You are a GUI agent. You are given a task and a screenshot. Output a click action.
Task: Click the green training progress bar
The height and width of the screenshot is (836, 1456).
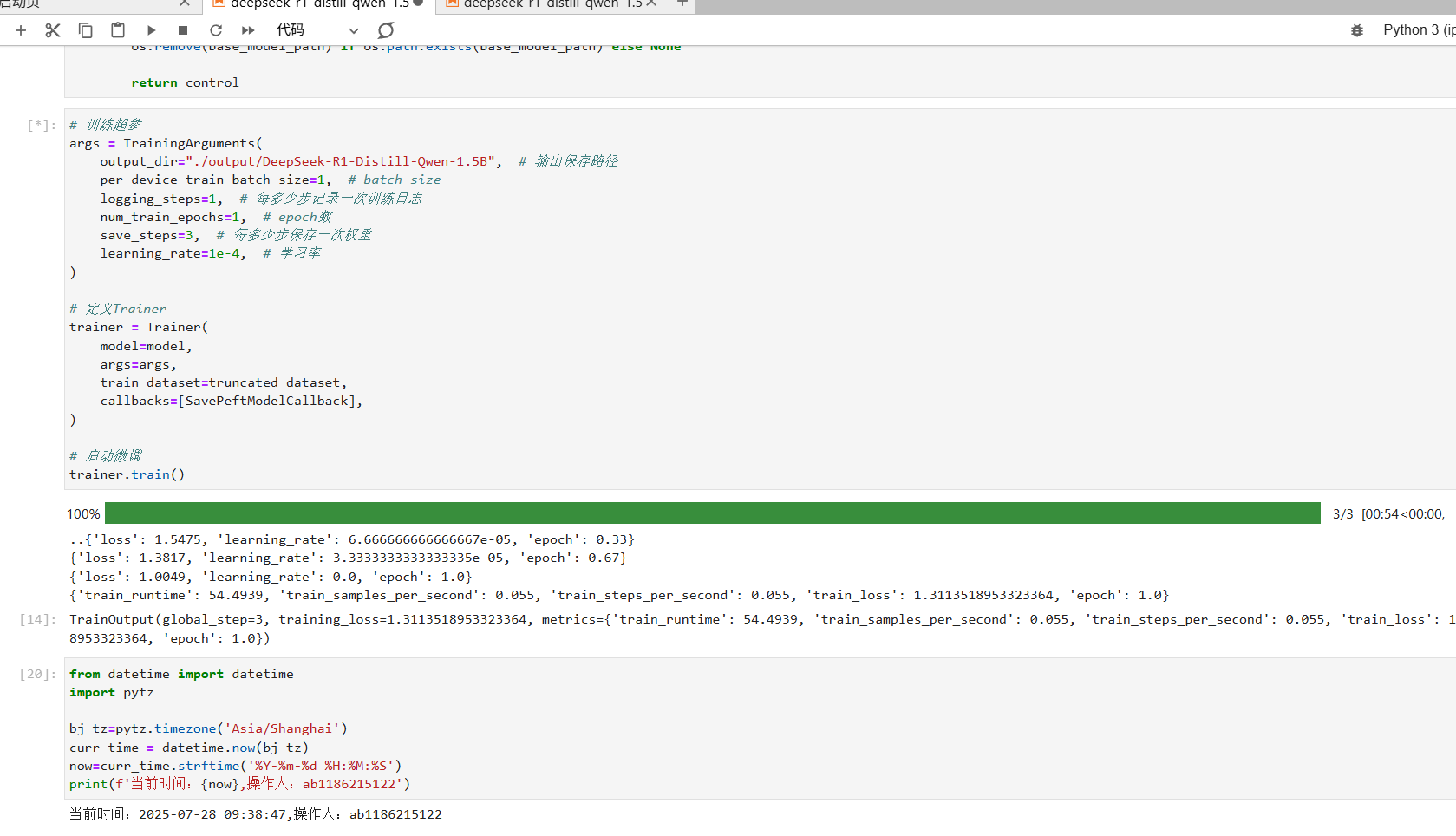pyautogui.click(x=711, y=513)
